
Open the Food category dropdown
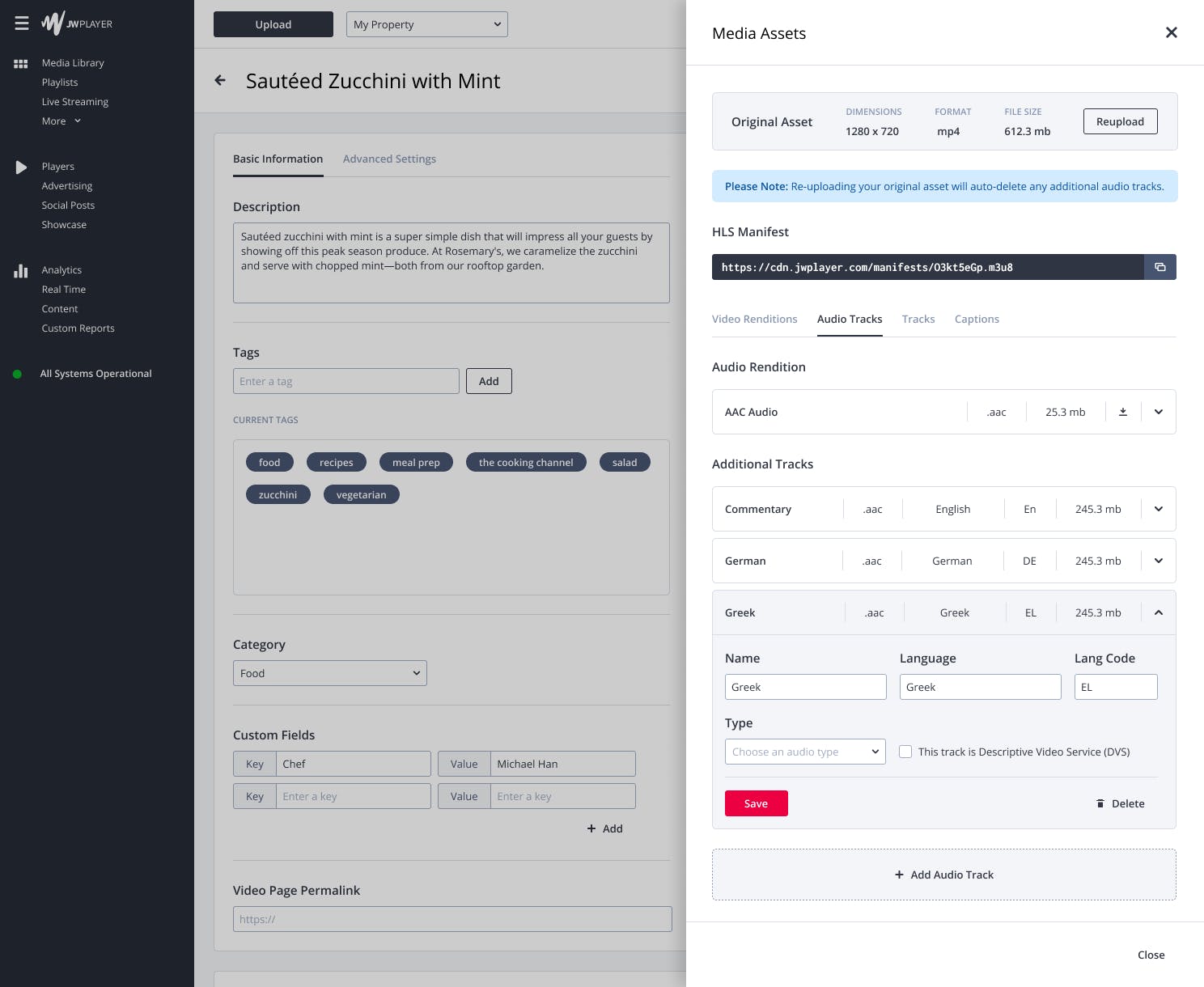point(330,673)
